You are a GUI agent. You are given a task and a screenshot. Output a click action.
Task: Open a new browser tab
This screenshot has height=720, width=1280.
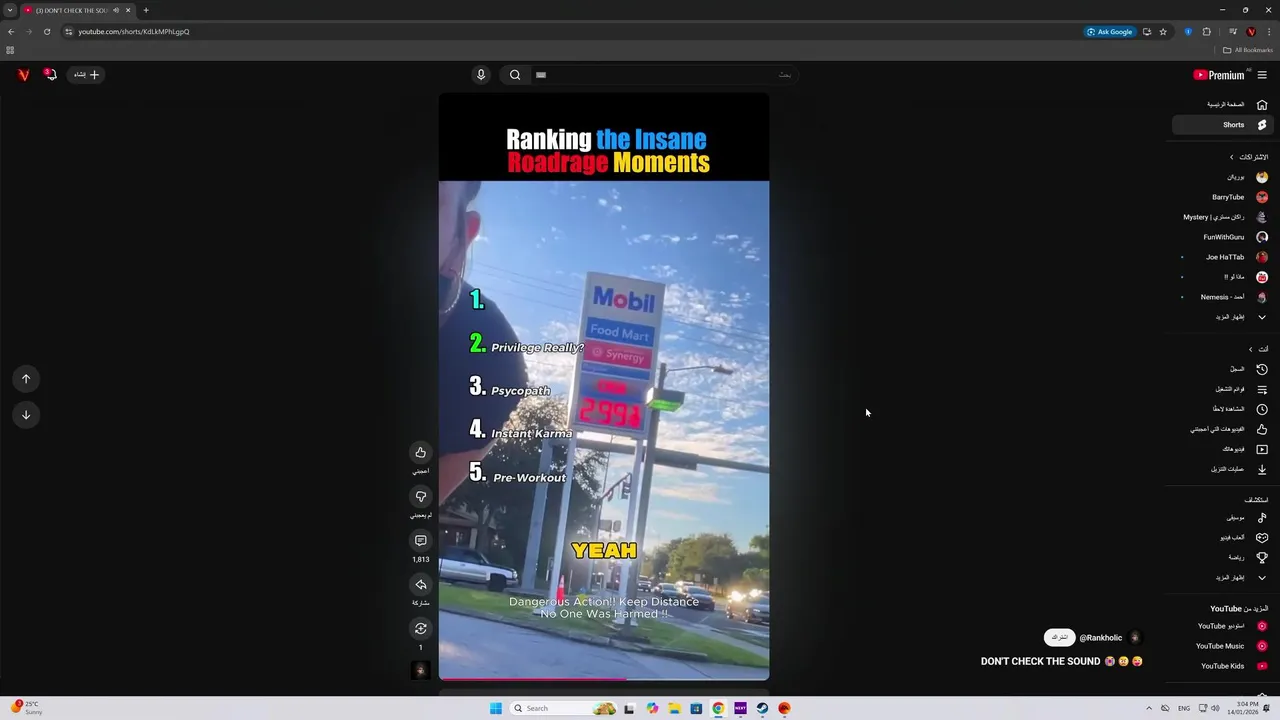[146, 10]
